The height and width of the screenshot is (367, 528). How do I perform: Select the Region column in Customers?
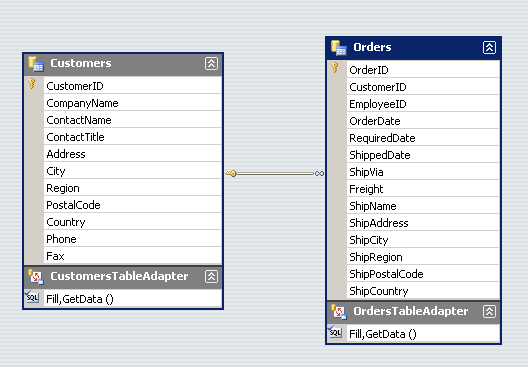pyautogui.click(x=133, y=188)
